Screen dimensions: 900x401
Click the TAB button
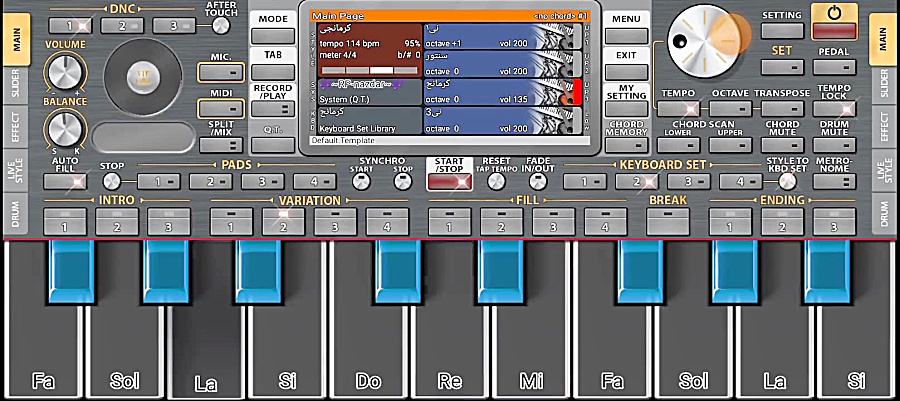[273, 72]
